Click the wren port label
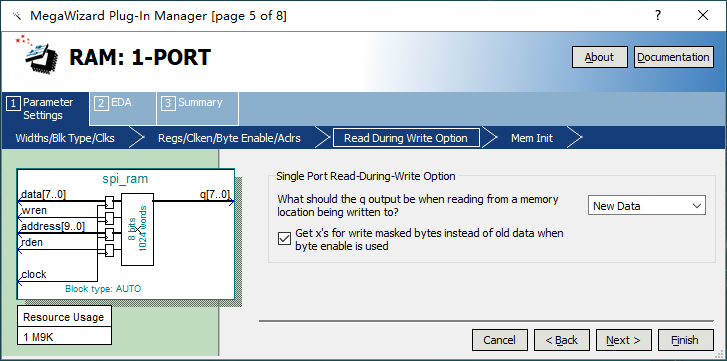The height and width of the screenshot is (361, 727). tap(34, 211)
